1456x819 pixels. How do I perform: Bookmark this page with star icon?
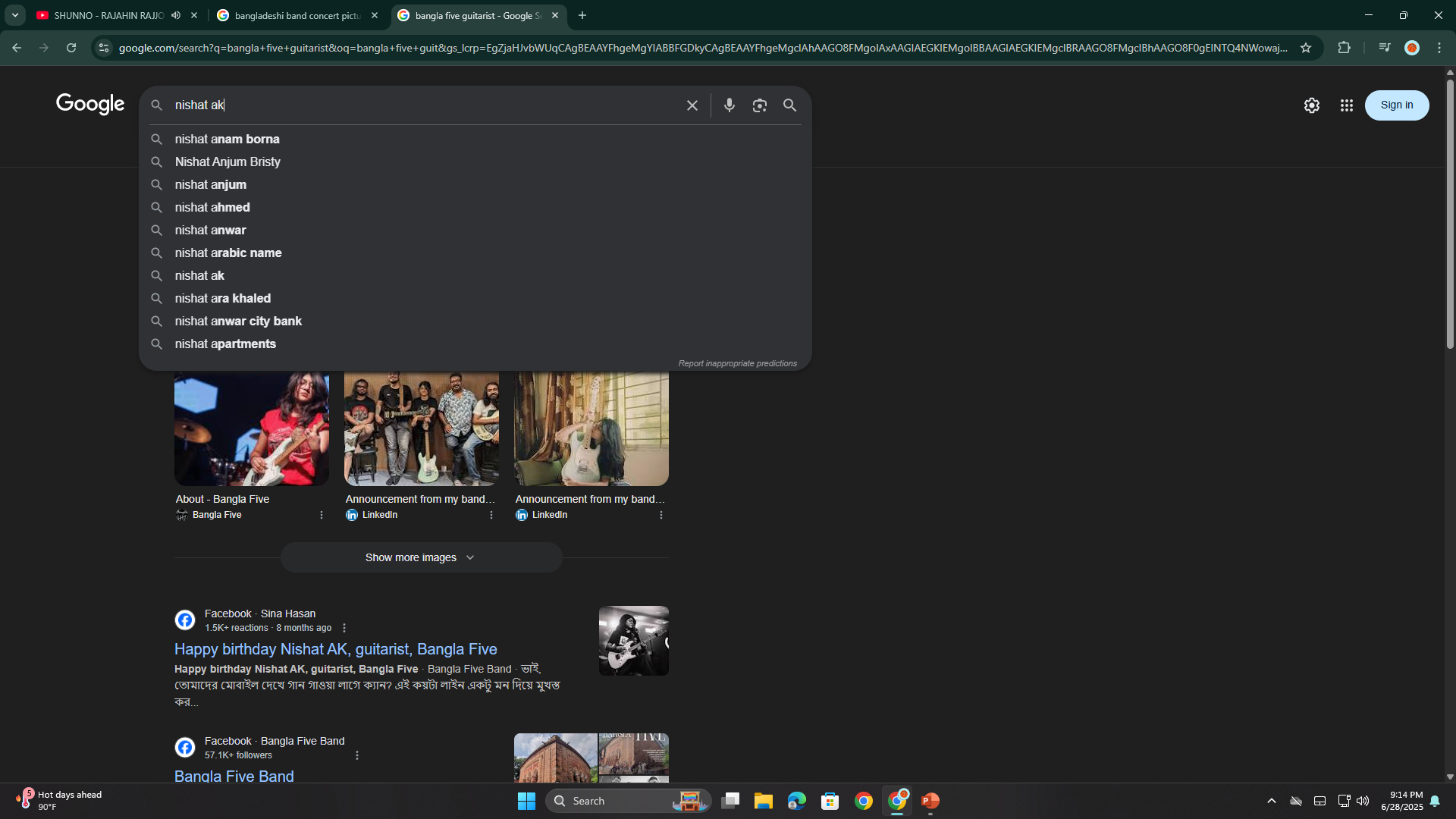[1306, 48]
